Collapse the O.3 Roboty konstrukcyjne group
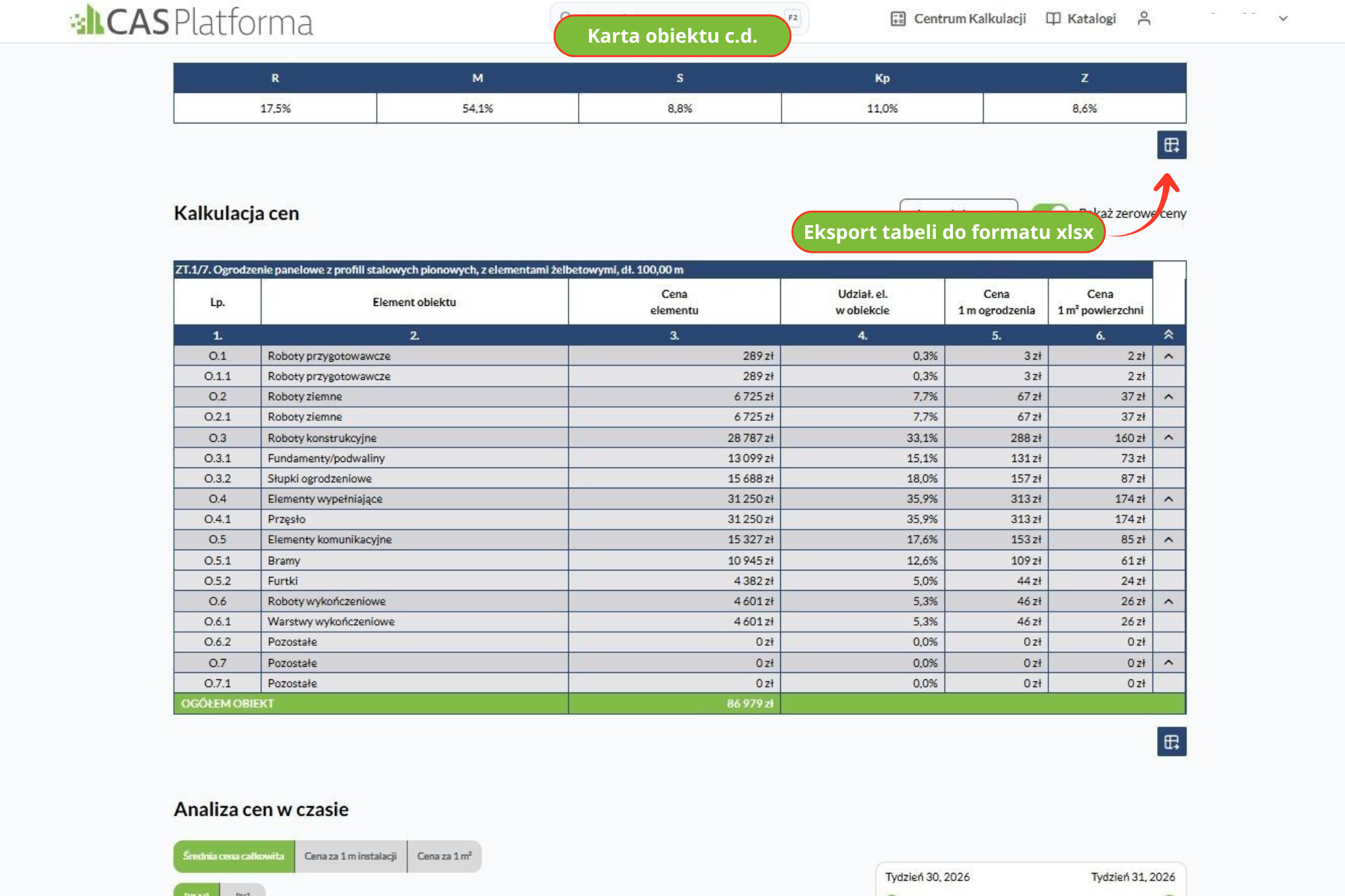The image size is (1345, 896). (x=1168, y=437)
